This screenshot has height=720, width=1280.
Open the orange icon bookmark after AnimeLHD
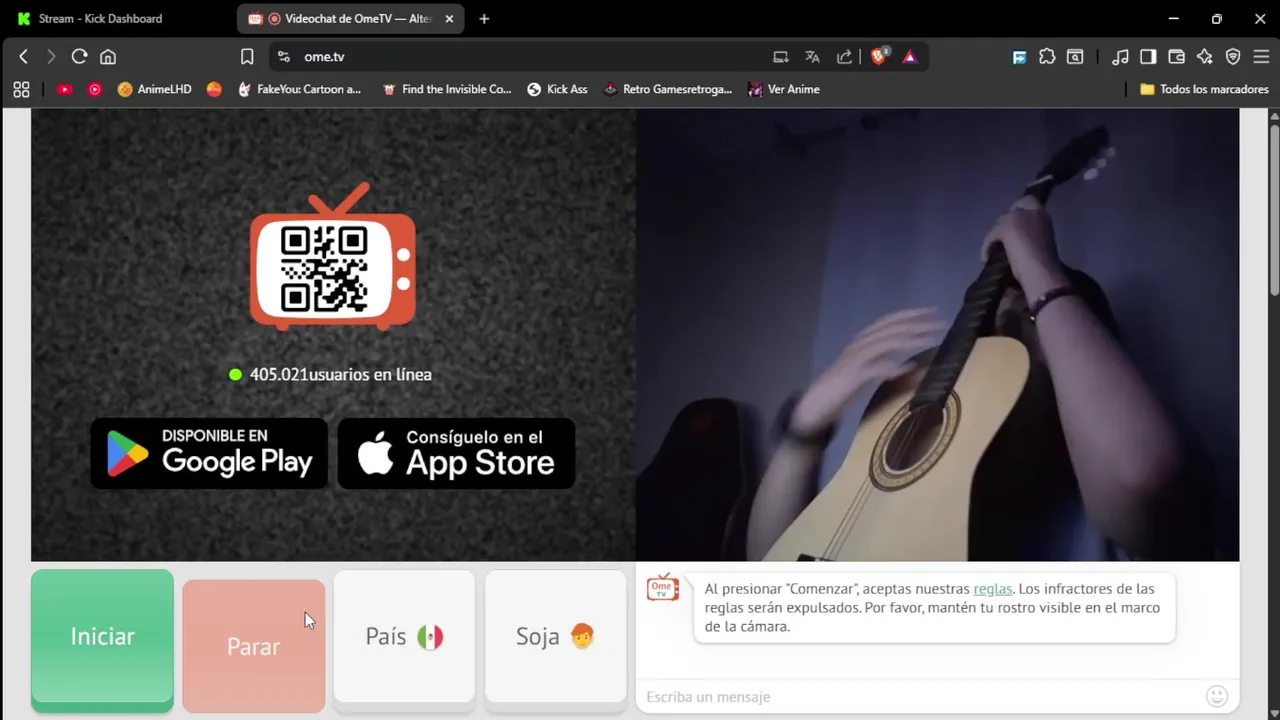pos(214,89)
